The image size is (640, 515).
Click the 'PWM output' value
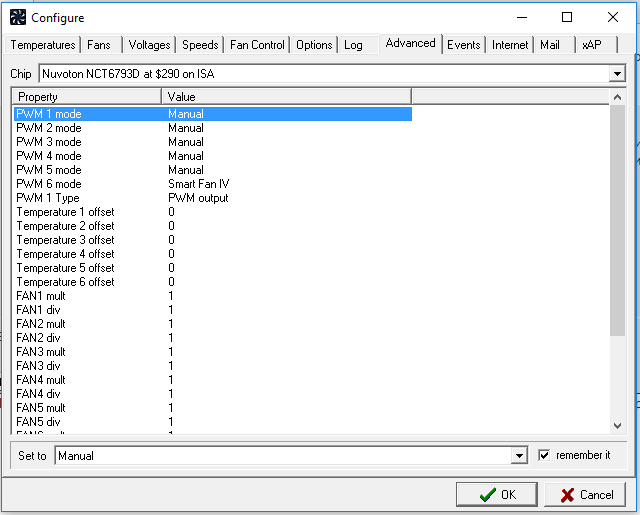[198, 198]
